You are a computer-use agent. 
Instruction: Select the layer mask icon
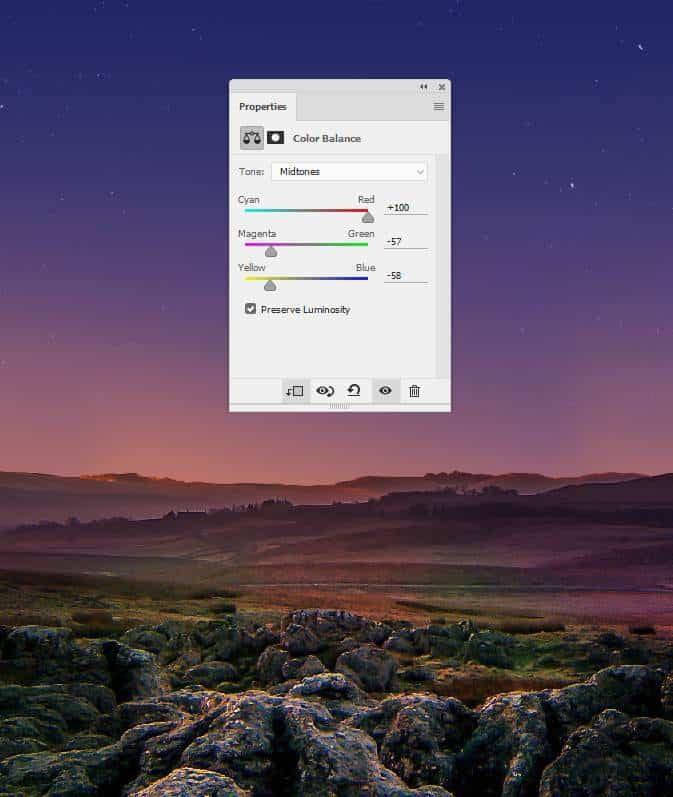(x=276, y=138)
